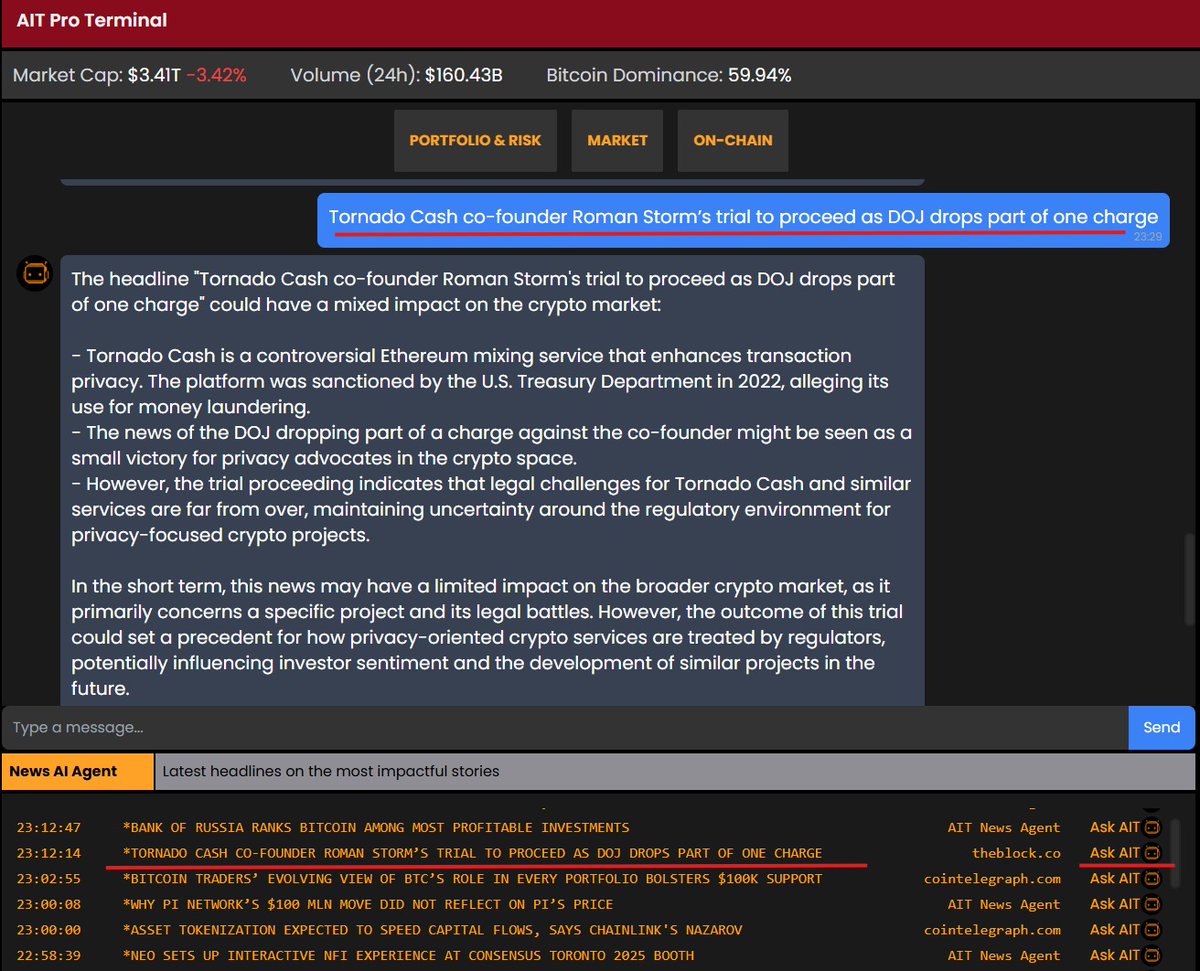Ask AIT robot icon for NEO headline
1200x971 pixels.
coord(1152,955)
